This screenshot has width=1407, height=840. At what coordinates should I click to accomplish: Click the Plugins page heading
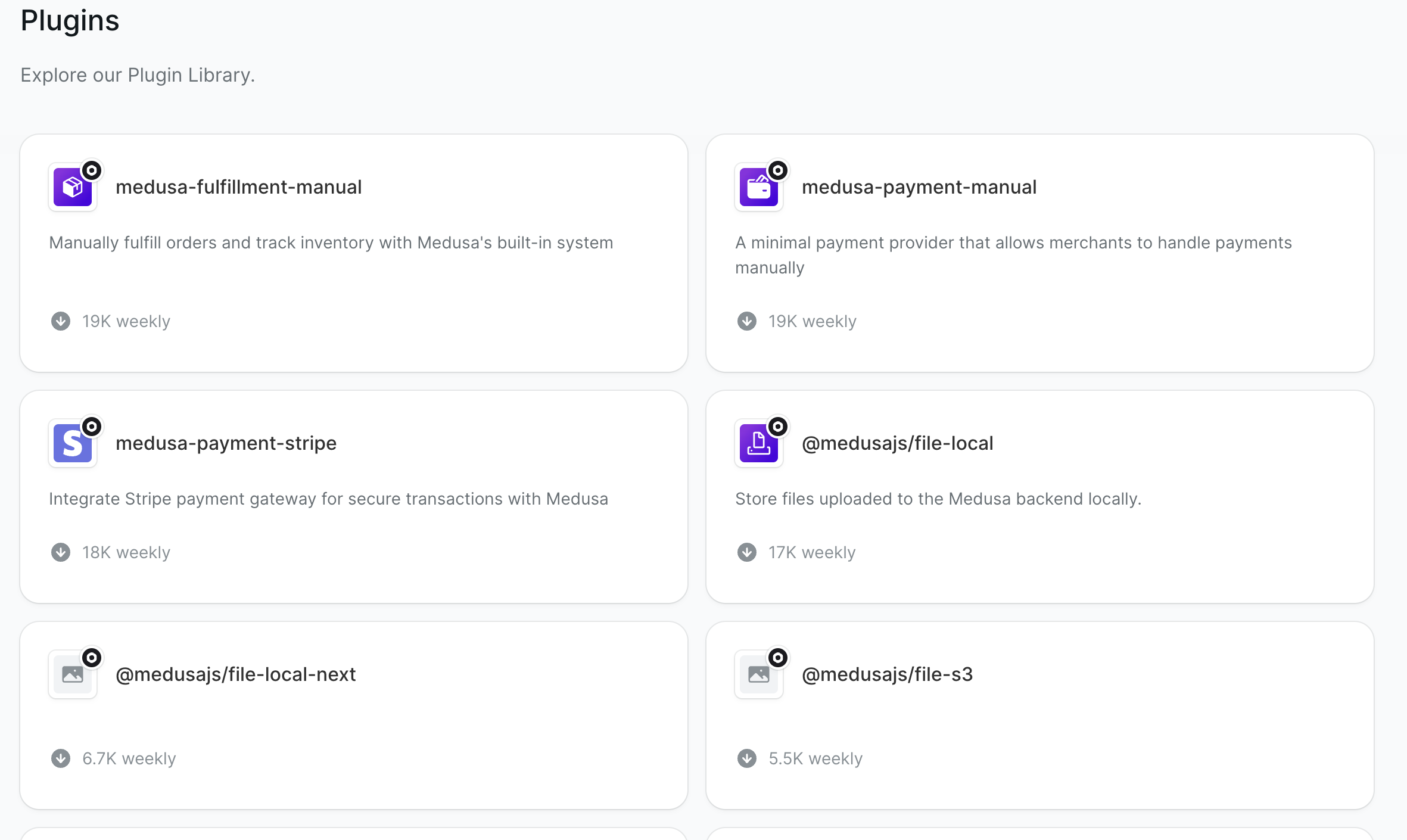pos(70,21)
